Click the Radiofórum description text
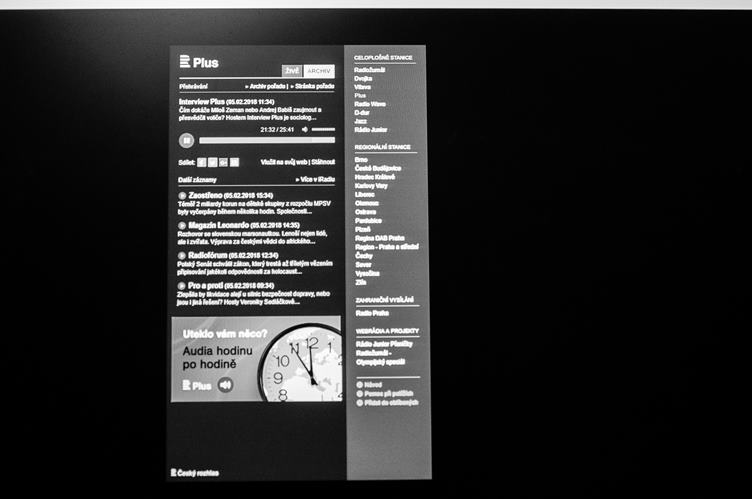752x499 pixels. (255, 268)
